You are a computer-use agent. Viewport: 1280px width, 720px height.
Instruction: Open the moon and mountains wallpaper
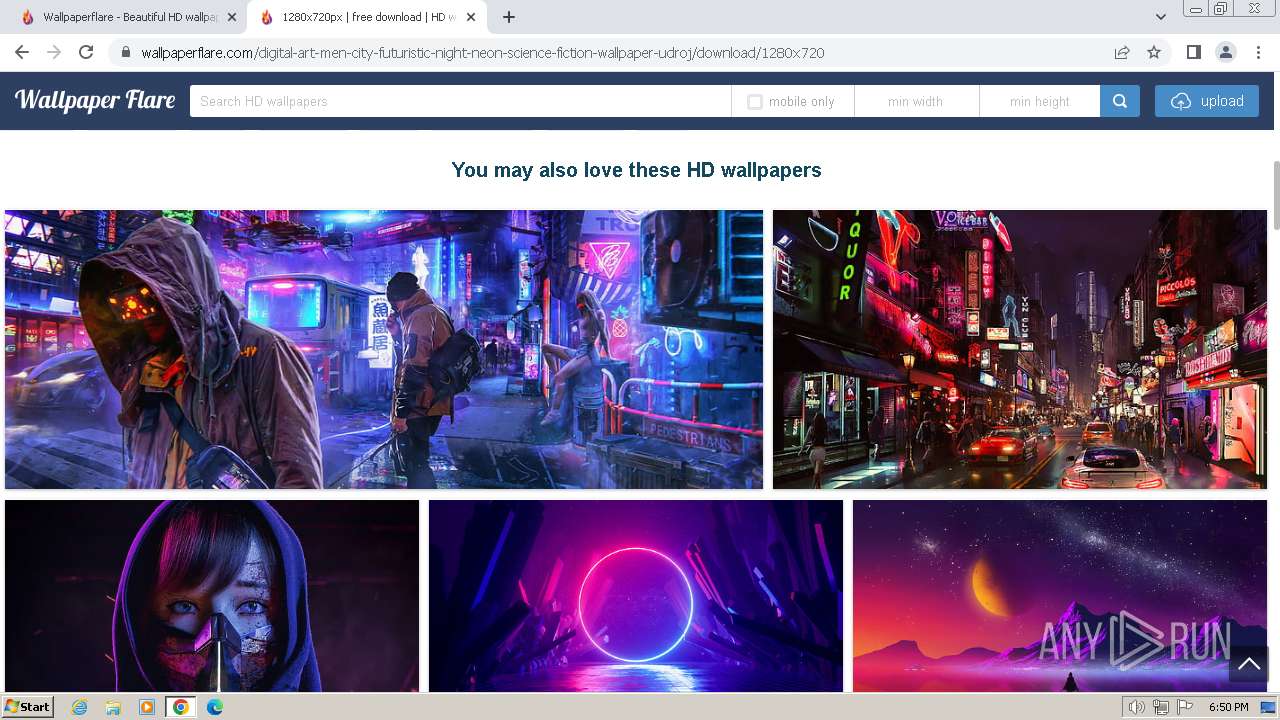pyautogui.click(x=1060, y=596)
